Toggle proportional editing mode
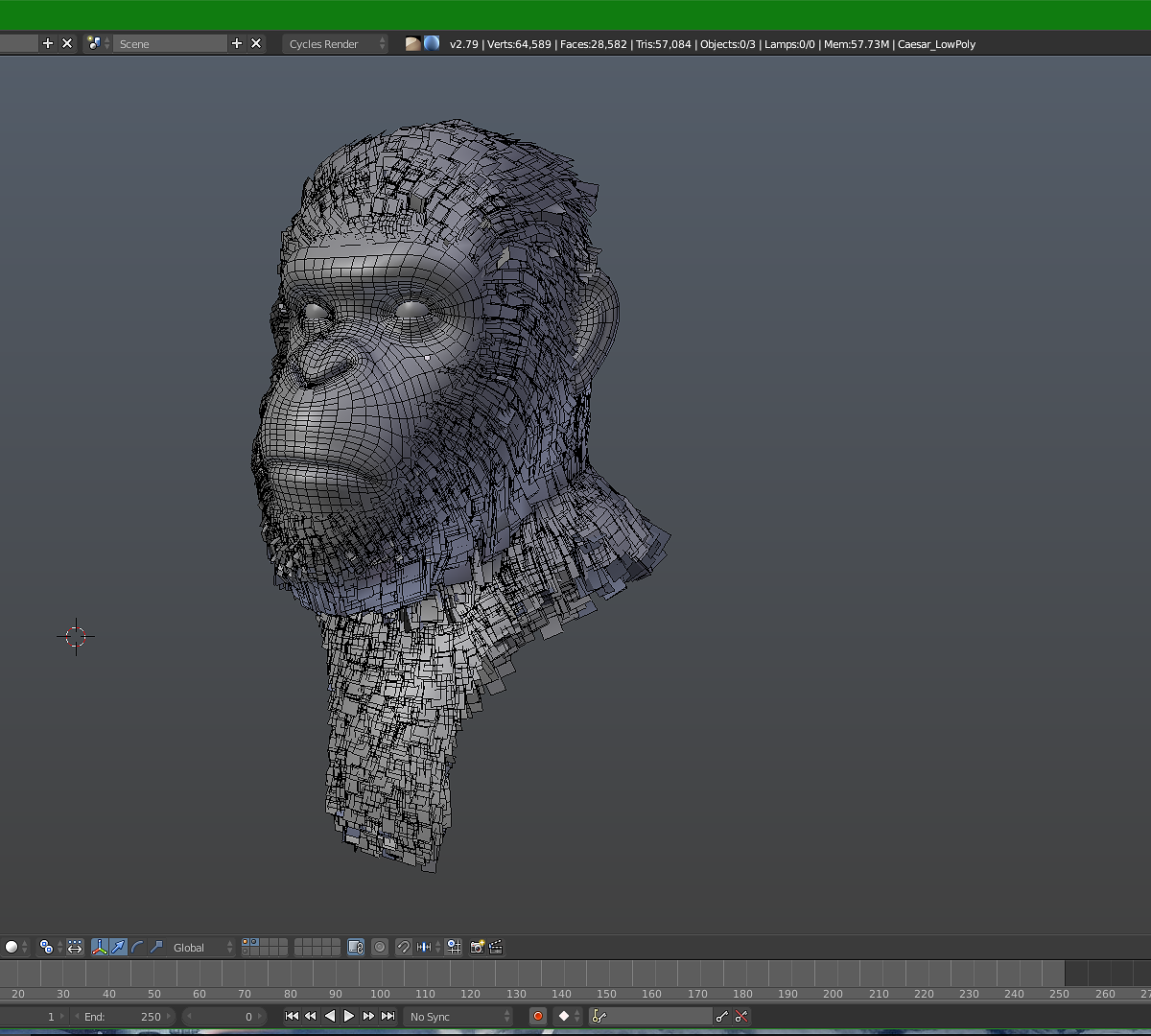The height and width of the screenshot is (1036, 1151). (x=380, y=947)
